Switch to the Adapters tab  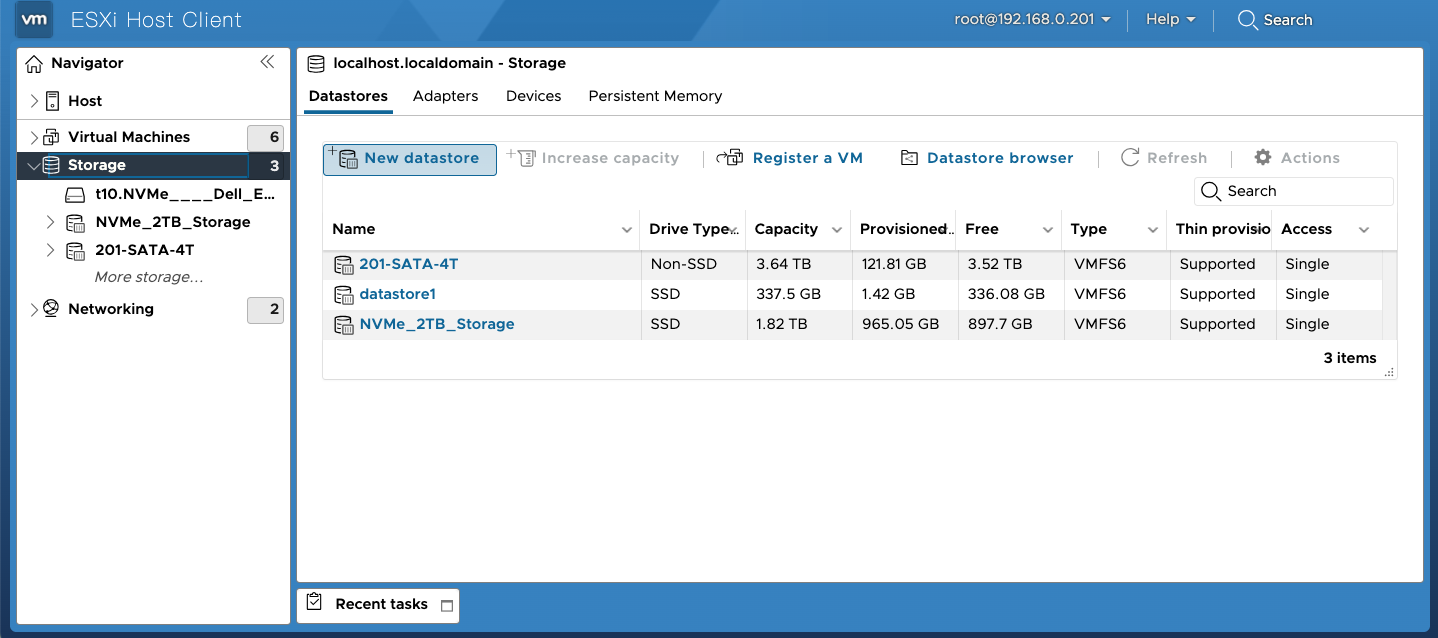pos(446,97)
